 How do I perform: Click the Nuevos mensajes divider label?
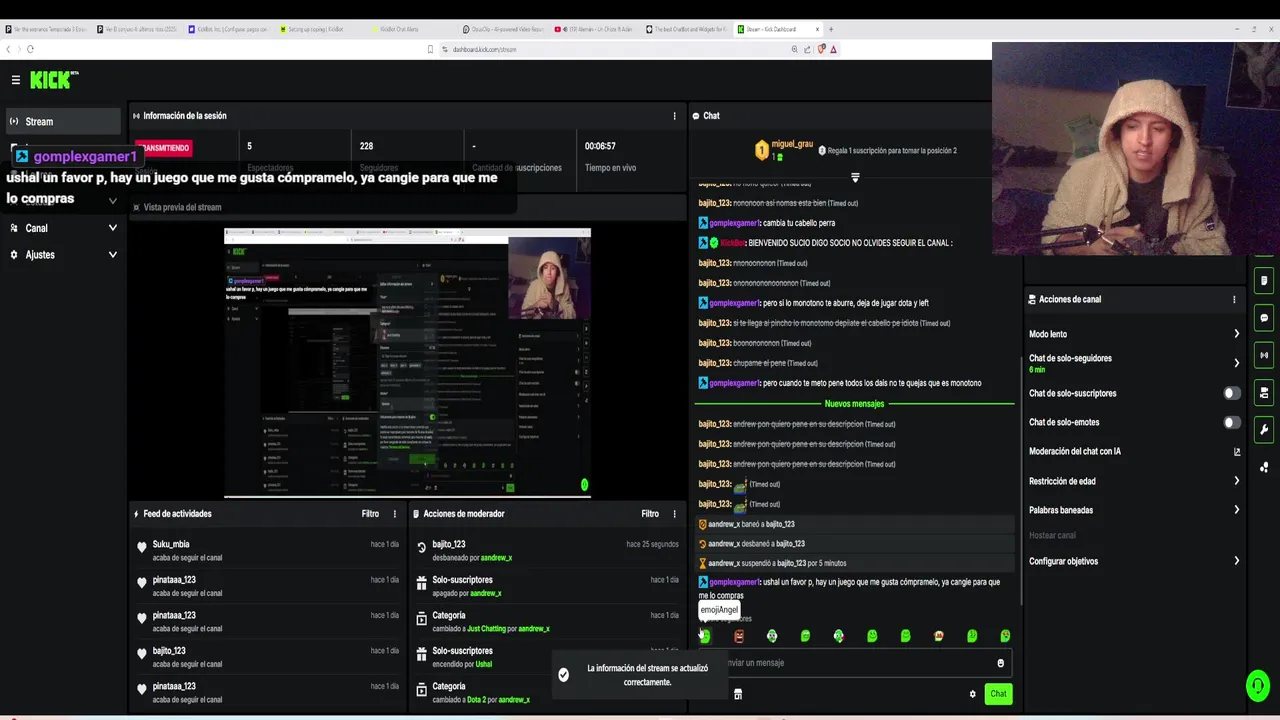(854, 404)
